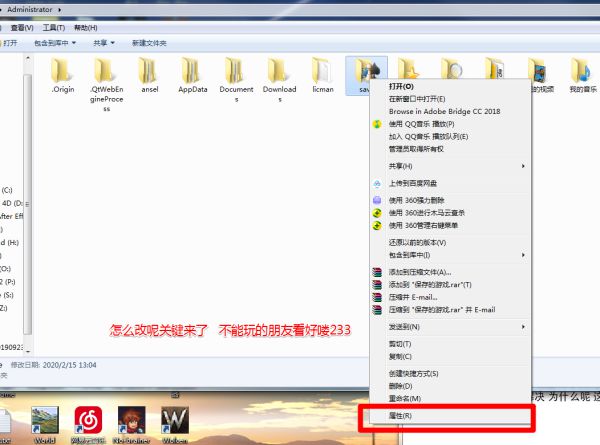Click the navigation pane vertical scrollbar
This screenshot has height=445, width=600.
coord(28,205)
